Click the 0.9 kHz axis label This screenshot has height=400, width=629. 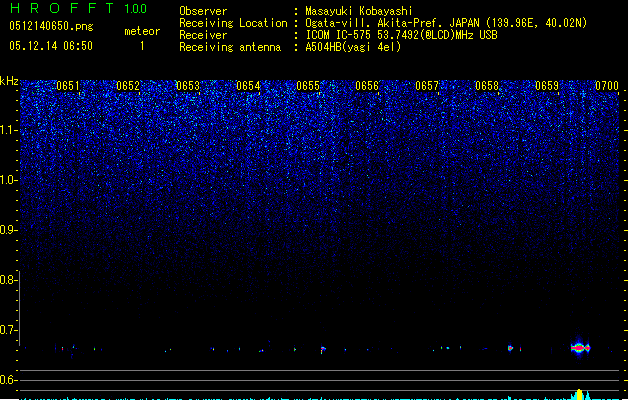point(8,230)
